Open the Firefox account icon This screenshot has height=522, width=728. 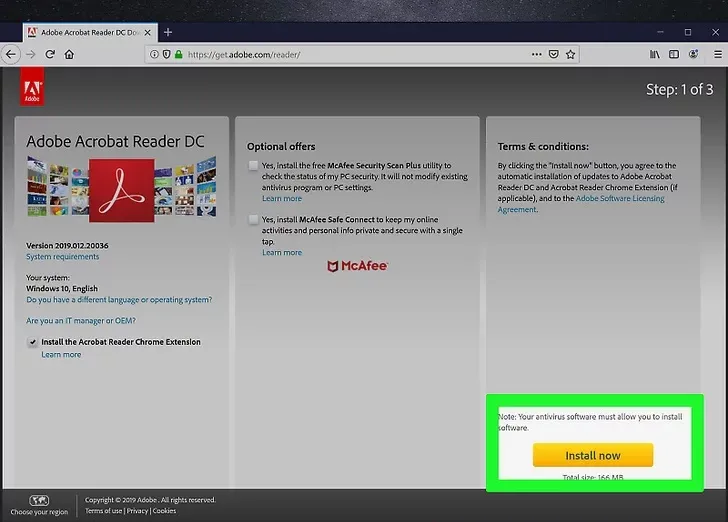tap(693, 54)
